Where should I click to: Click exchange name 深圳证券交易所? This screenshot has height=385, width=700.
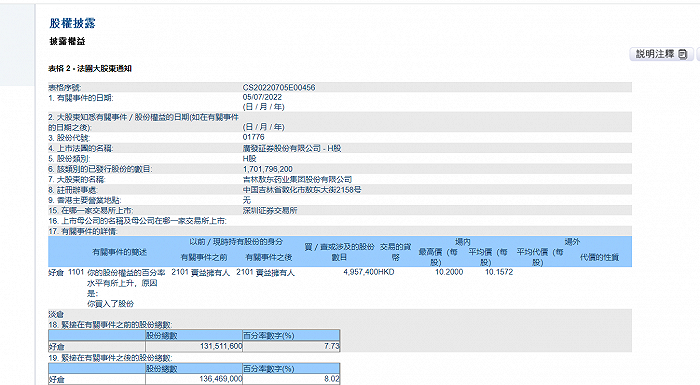click(x=270, y=210)
